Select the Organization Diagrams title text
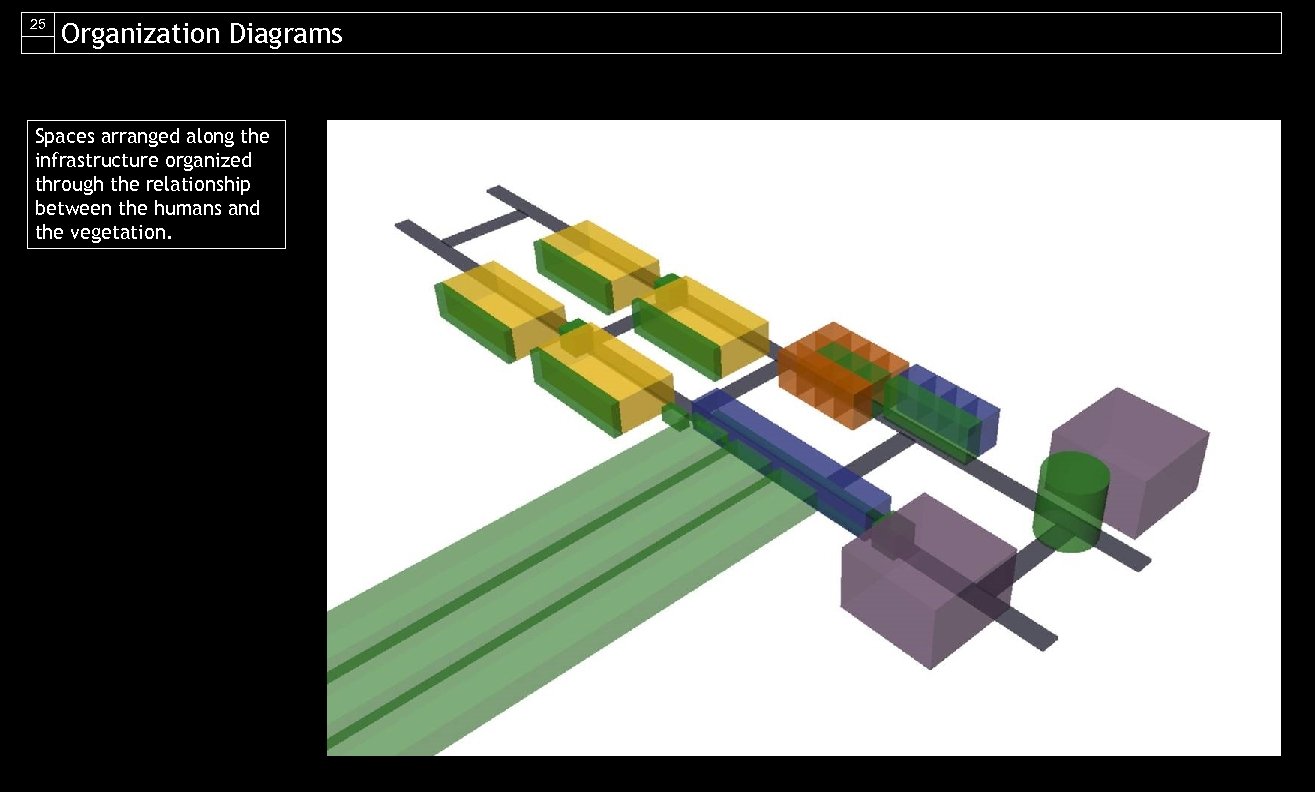The width and height of the screenshot is (1315, 792). click(200, 33)
